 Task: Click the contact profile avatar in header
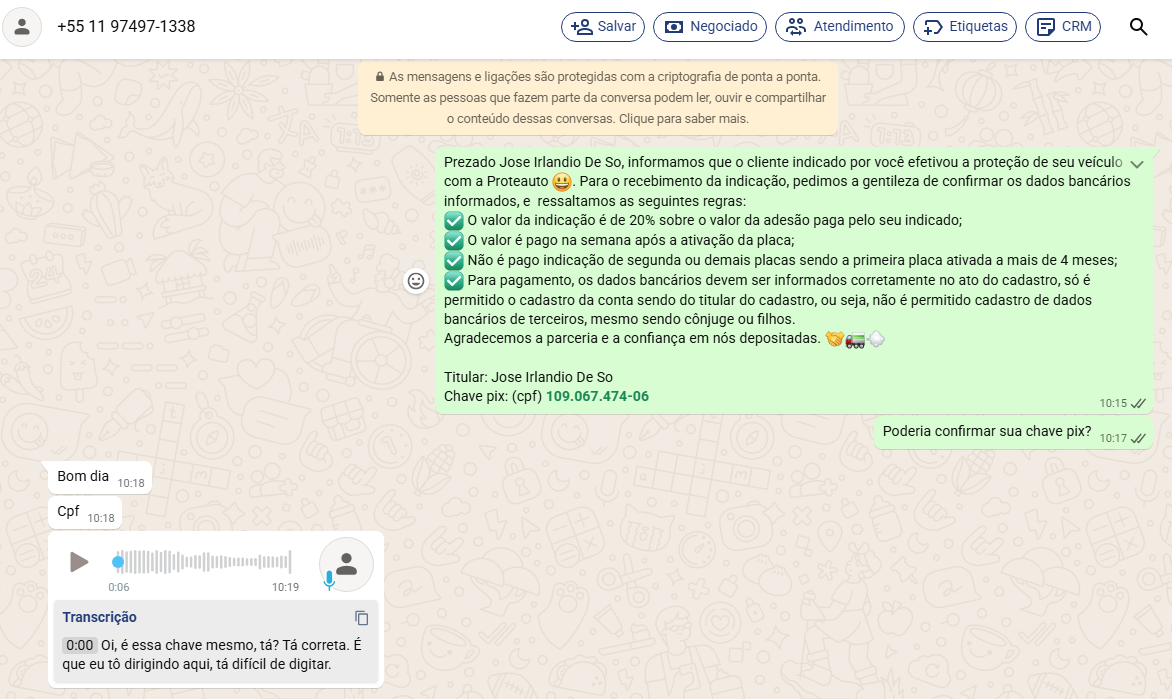22,27
